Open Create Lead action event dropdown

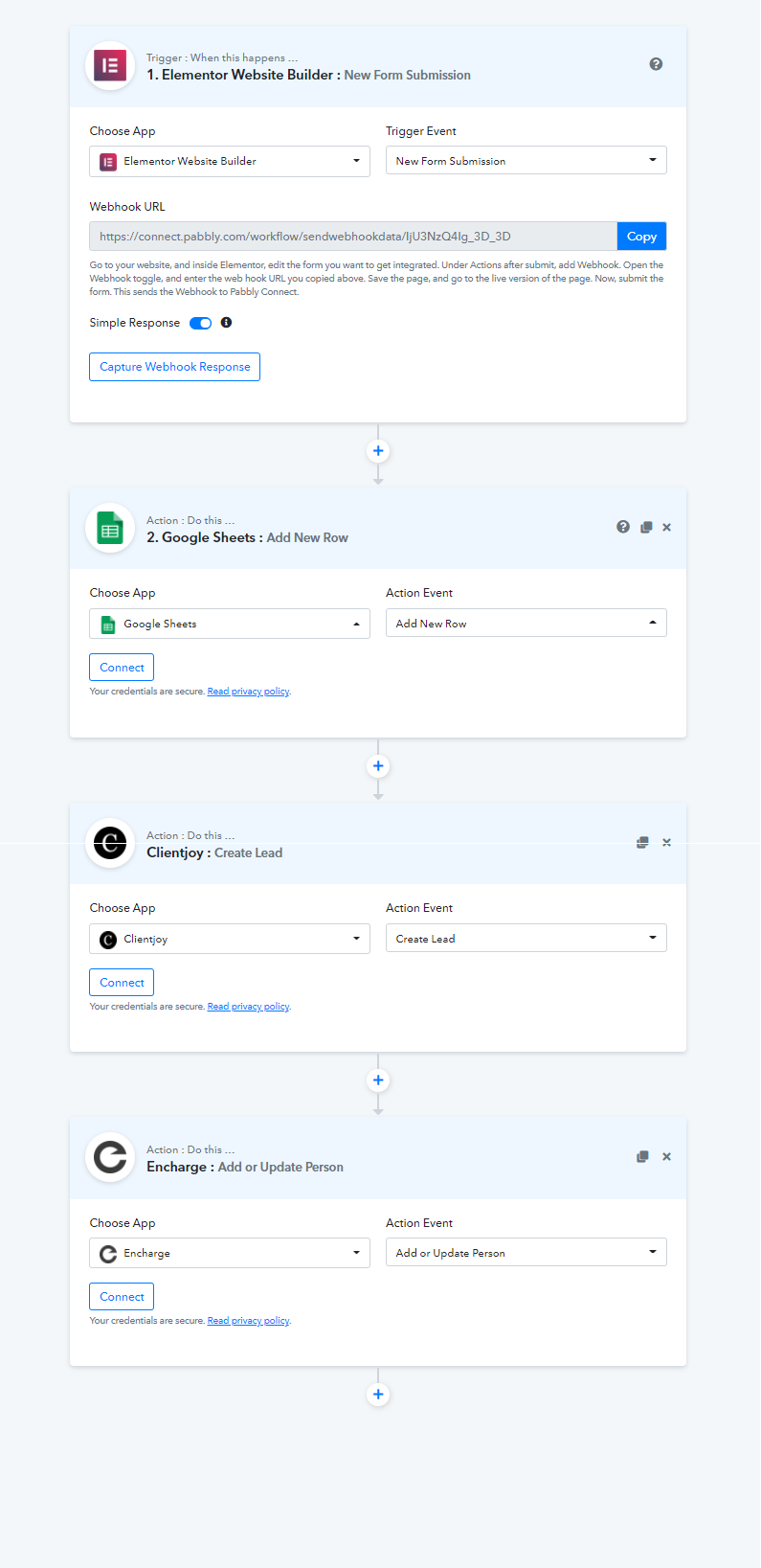click(x=526, y=939)
